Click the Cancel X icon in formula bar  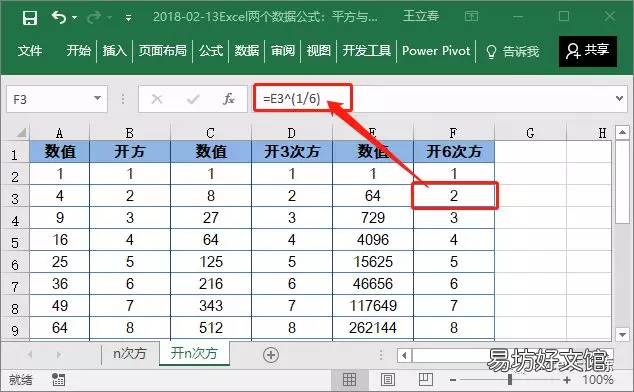(157, 99)
